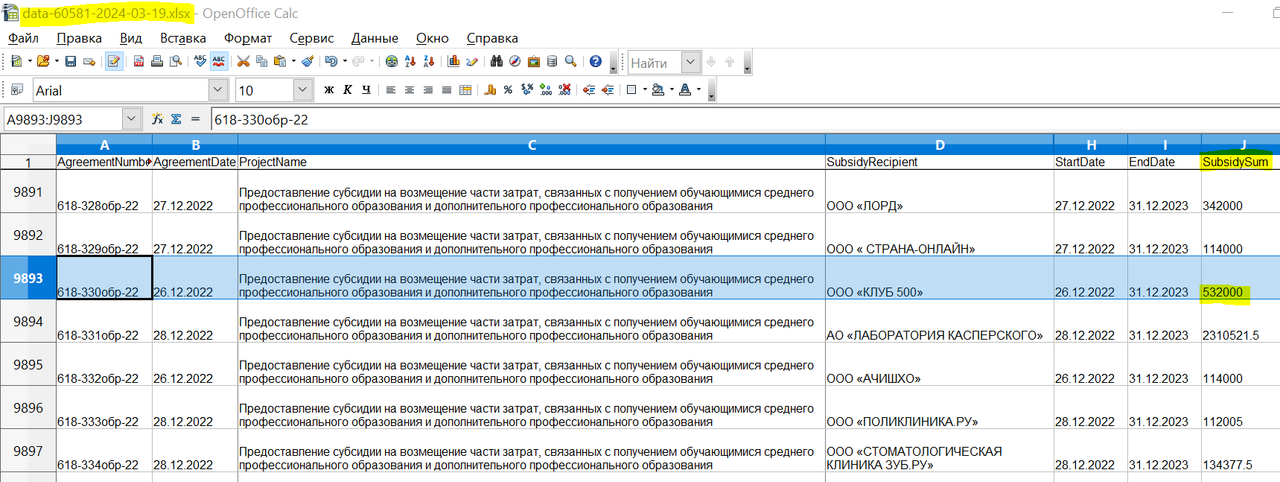Toggle Italic К formatting
The height and width of the screenshot is (482, 1280).
coord(347,90)
